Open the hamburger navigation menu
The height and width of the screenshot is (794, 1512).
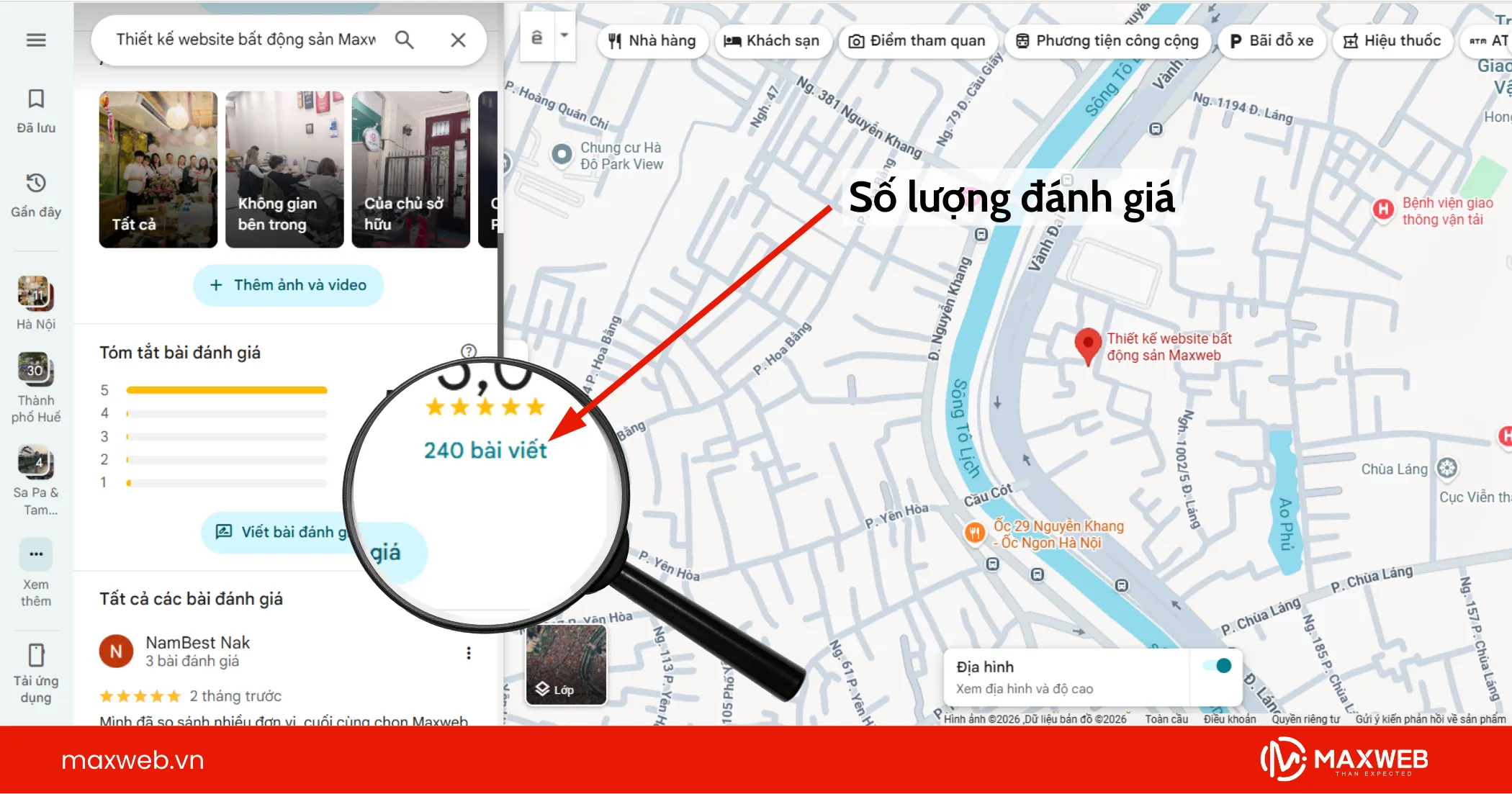35,40
